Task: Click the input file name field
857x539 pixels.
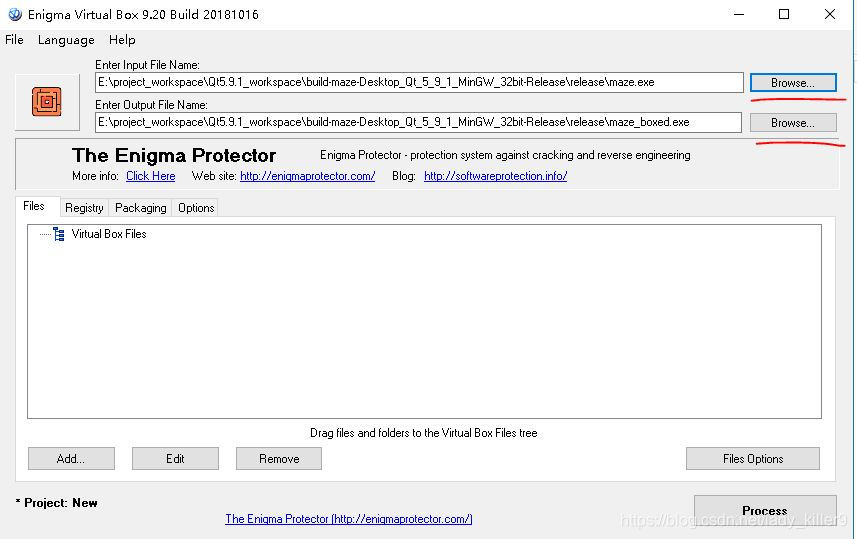Action: pos(419,83)
